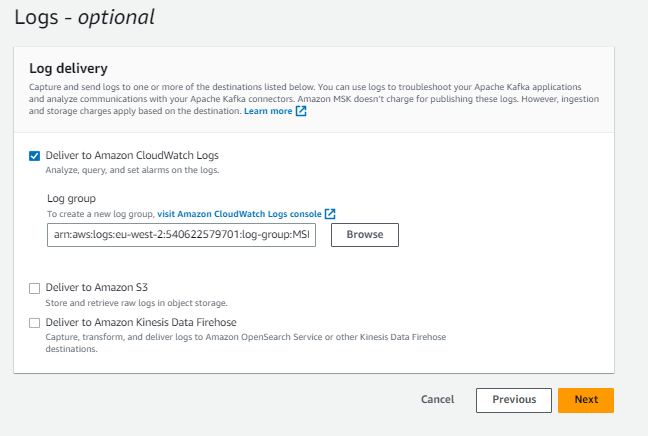The image size is (648, 436).
Task: Enable the Deliver to Amazon S3 checkbox
Action: pyautogui.click(x=35, y=289)
